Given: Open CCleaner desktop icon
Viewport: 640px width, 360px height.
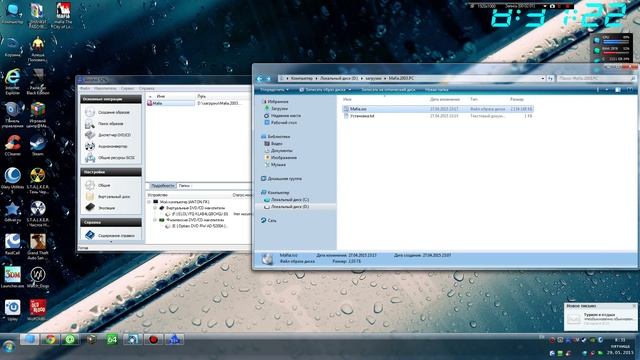Looking at the screenshot, I should click(x=13, y=146).
